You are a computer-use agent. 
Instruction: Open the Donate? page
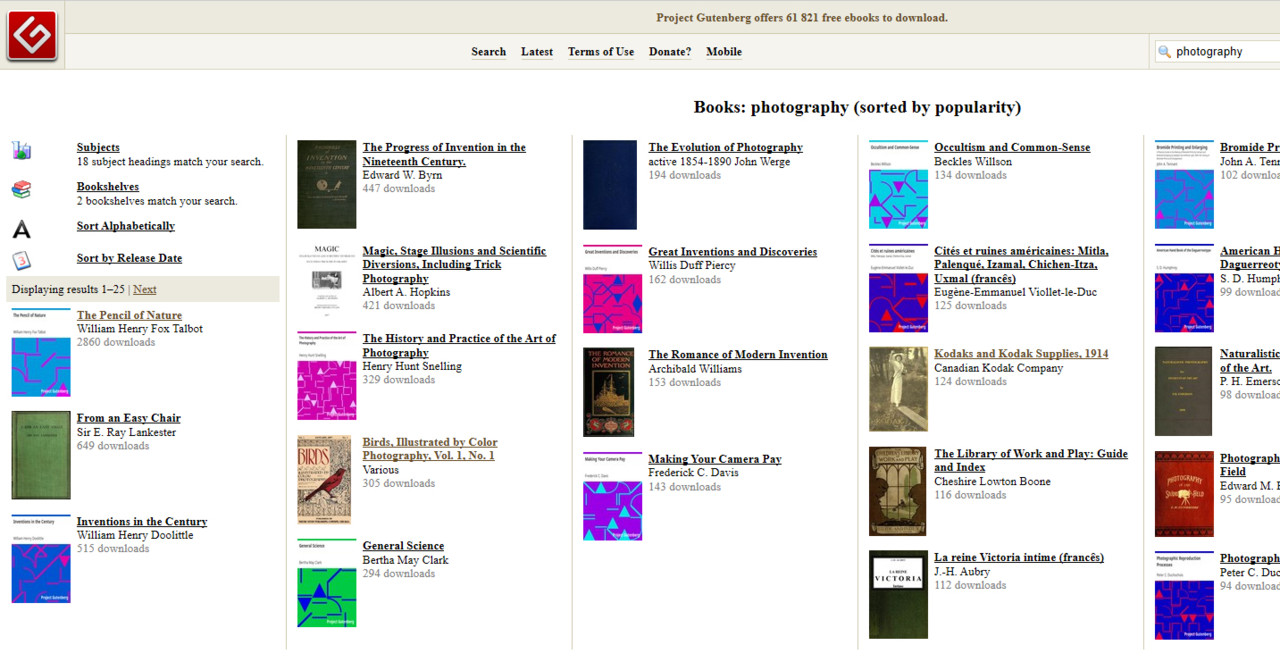[x=669, y=51]
